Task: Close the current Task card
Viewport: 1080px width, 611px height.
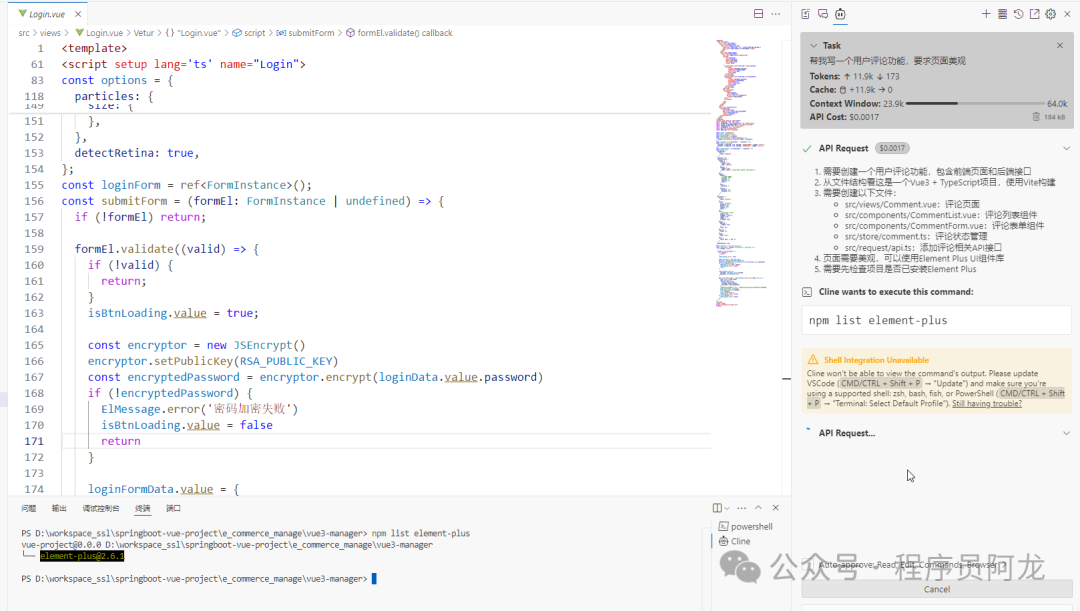Action: click(x=1060, y=45)
